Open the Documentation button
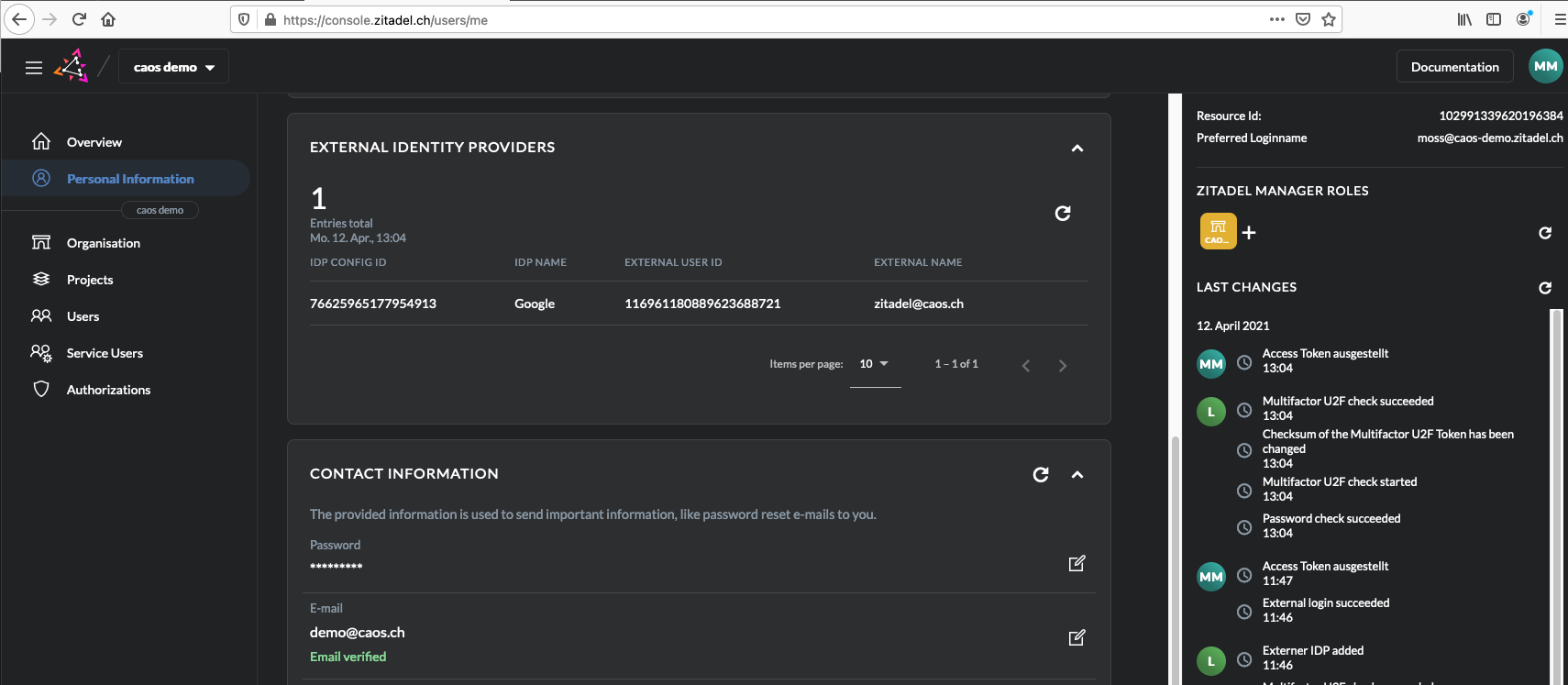 tap(1454, 67)
